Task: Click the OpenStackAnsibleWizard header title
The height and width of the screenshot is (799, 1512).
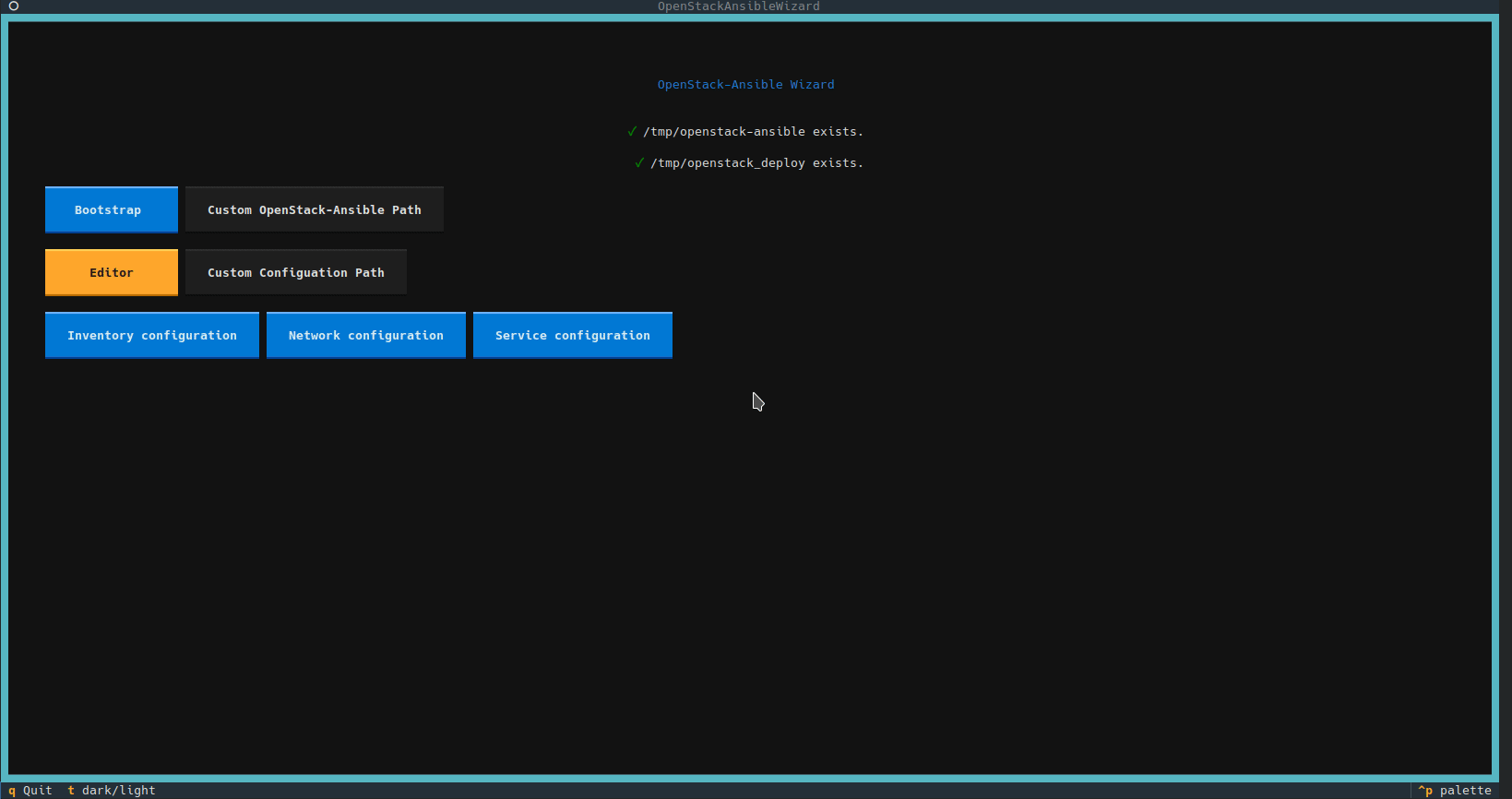Action: pos(738,6)
